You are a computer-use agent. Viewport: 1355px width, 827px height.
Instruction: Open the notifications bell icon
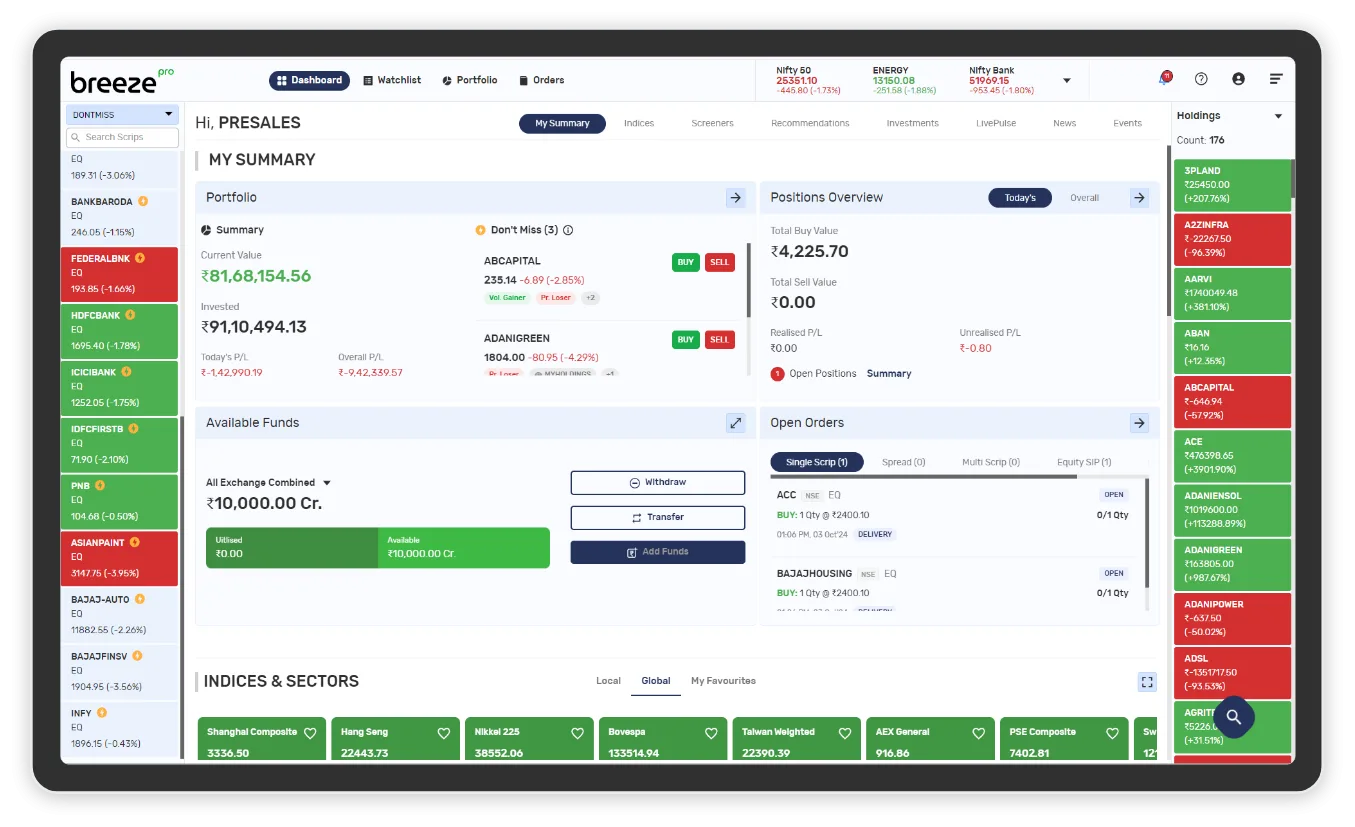1165,79
